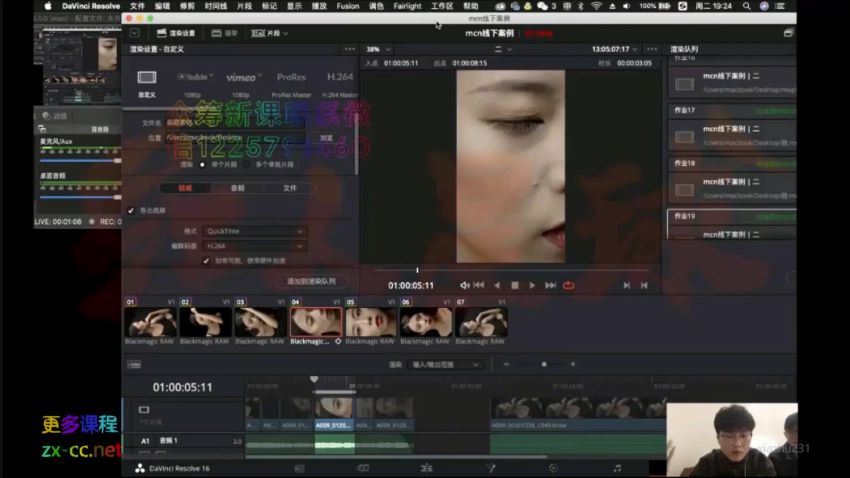Go to the last clip in viewer
Viewport: 850px width, 478px height.
[x=644, y=286]
